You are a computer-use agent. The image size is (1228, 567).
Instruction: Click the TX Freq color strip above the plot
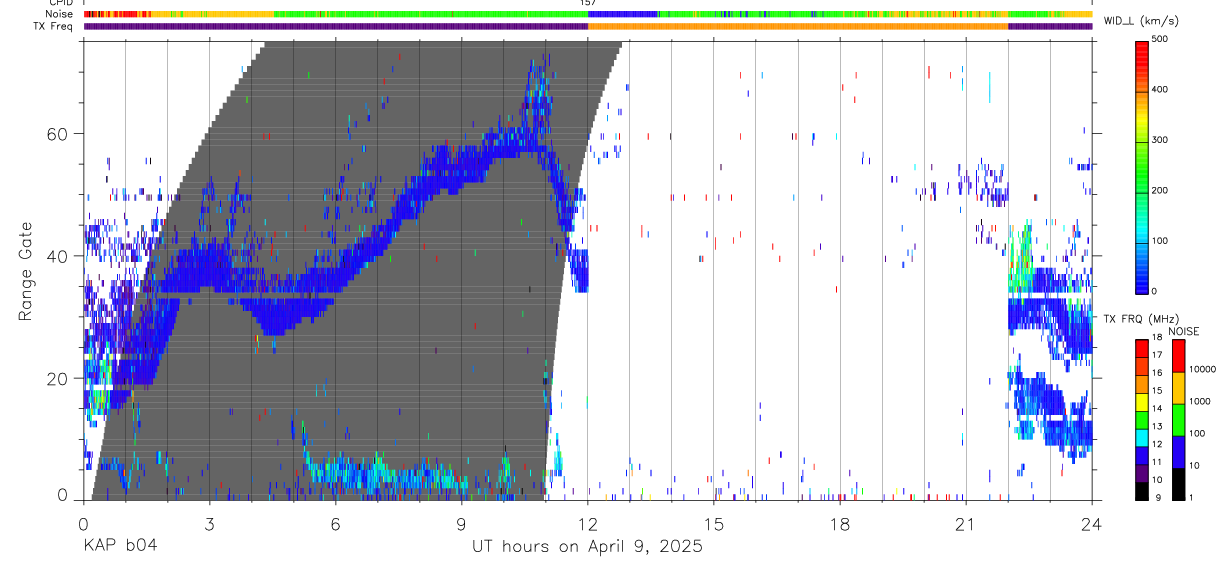(x=588, y=26)
